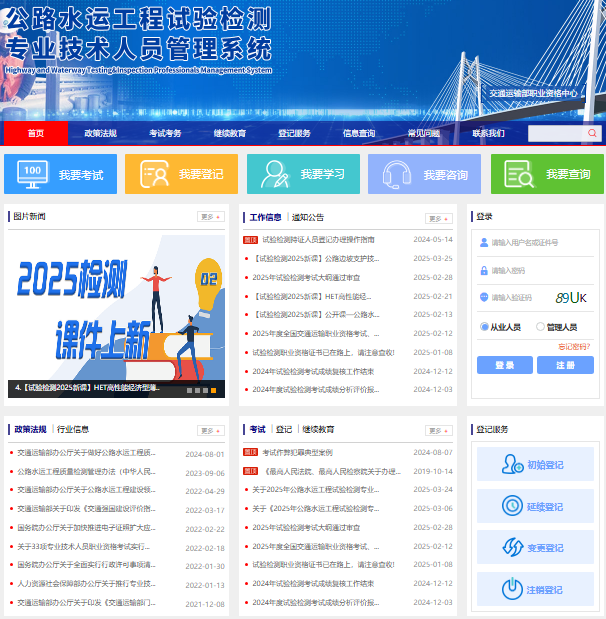The width and height of the screenshot is (606, 619).
Task: Click 更多 in 图片新闻 panel
Action: [211, 217]
